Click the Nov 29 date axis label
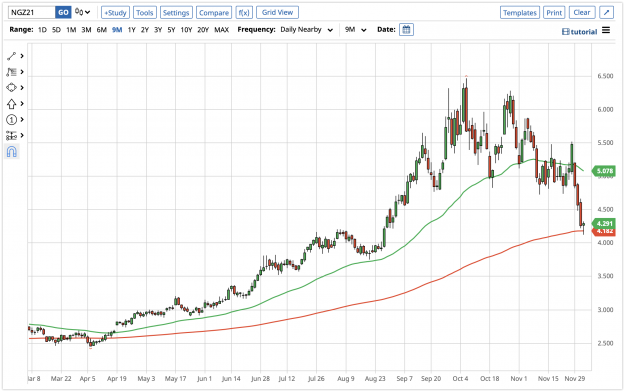This screenshot has height=392, width=625. (x=574, y=378)
